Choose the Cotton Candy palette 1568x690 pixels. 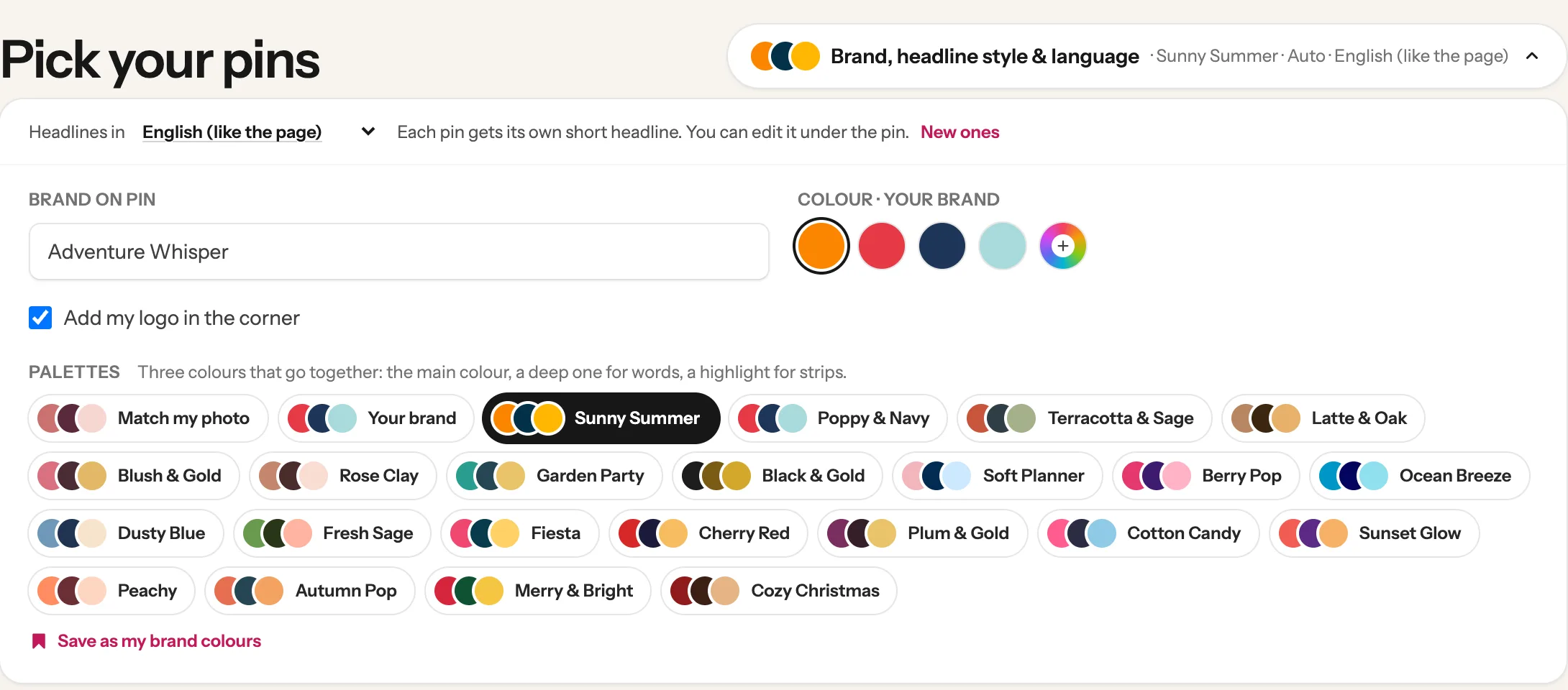coord(1149,533)
